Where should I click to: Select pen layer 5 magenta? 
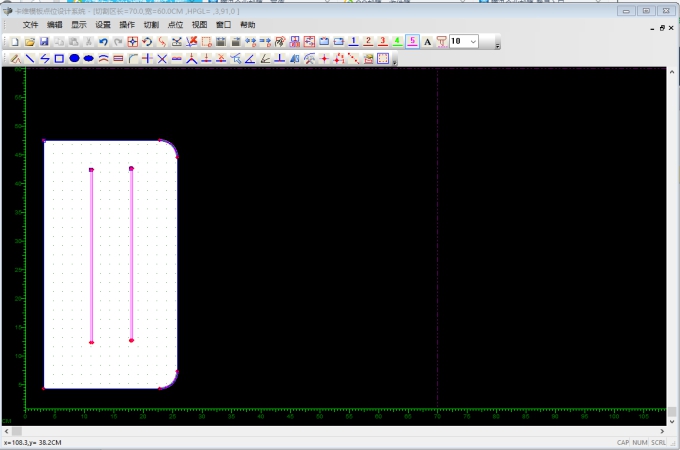[x=412, y=41]
